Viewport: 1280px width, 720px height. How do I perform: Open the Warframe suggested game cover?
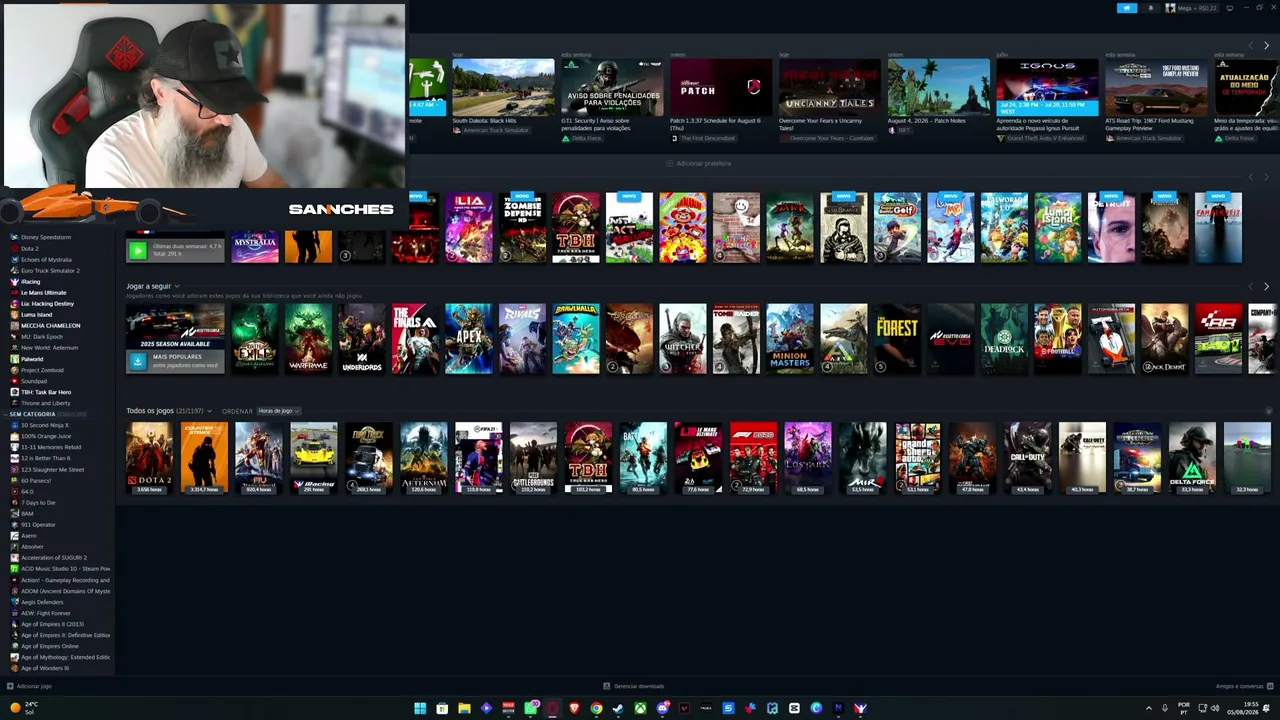click(x=308, y=339)
